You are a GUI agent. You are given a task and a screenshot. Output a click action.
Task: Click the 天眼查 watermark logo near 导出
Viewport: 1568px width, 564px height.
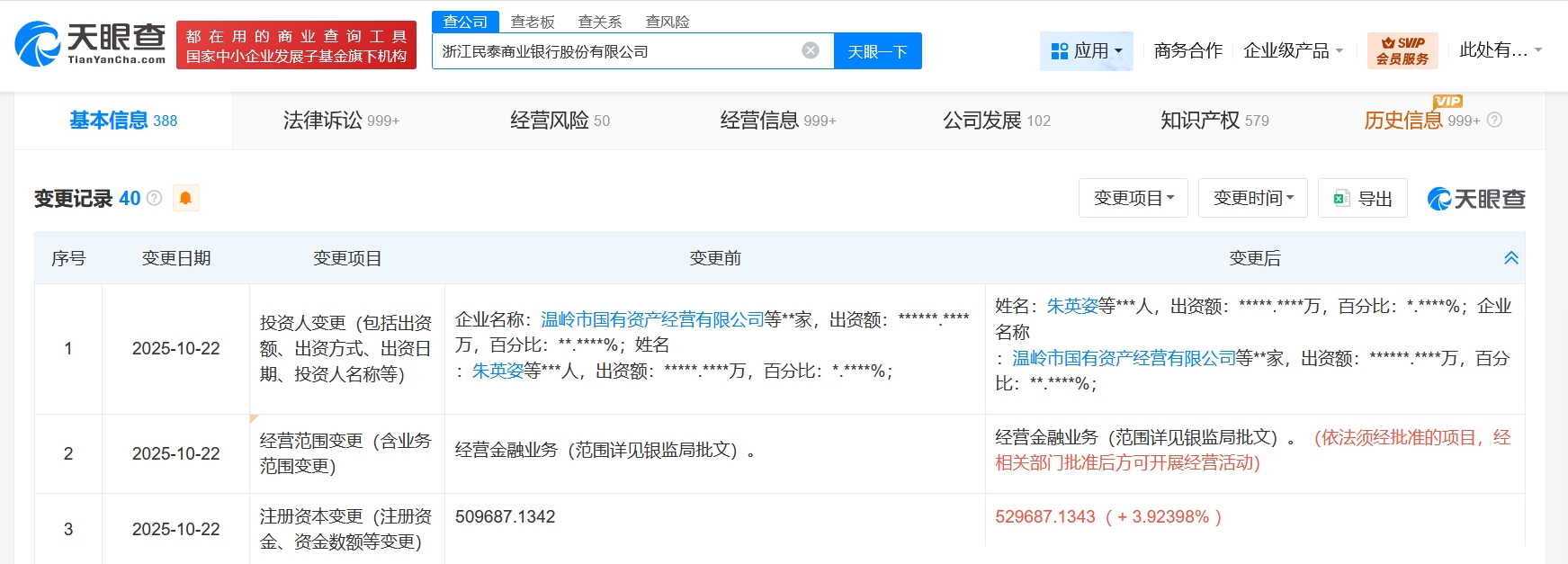[x=1476, y=199]
